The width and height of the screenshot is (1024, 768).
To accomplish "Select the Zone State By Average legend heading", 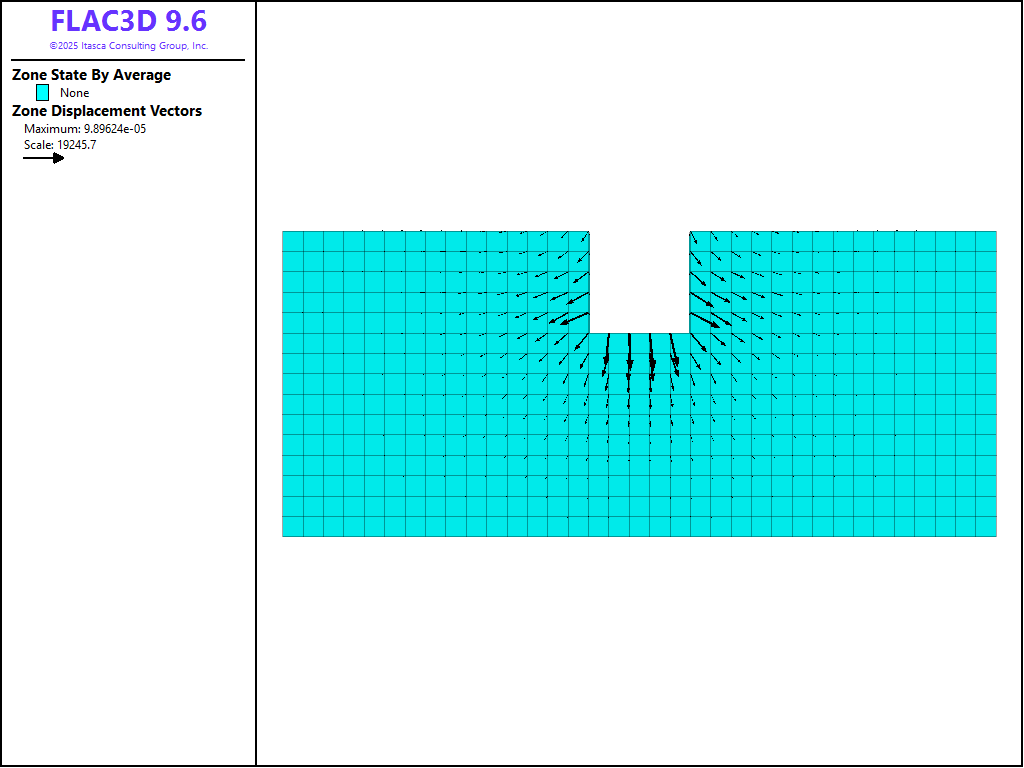I will (x=91, y=75).
